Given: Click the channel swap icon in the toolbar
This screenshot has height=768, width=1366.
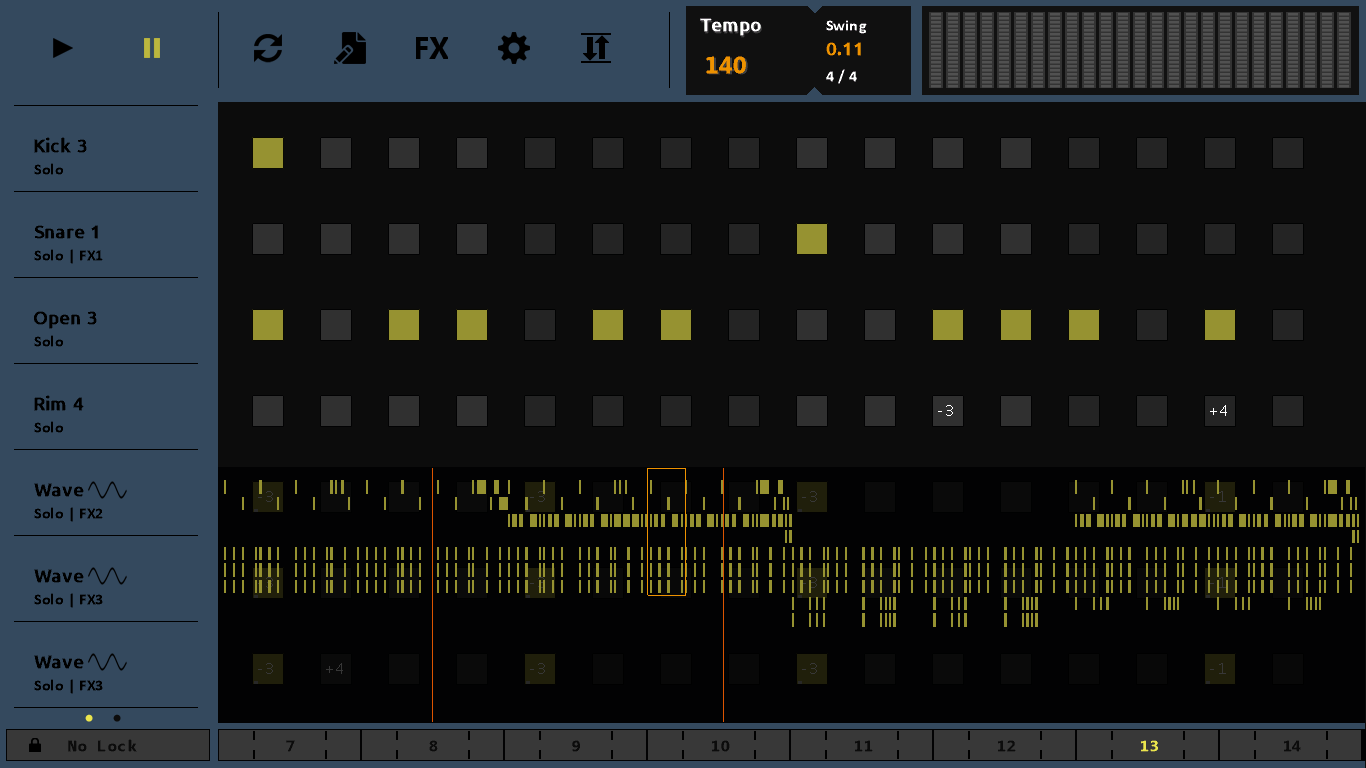Looking at the screenshot, I should click(595, 48).
